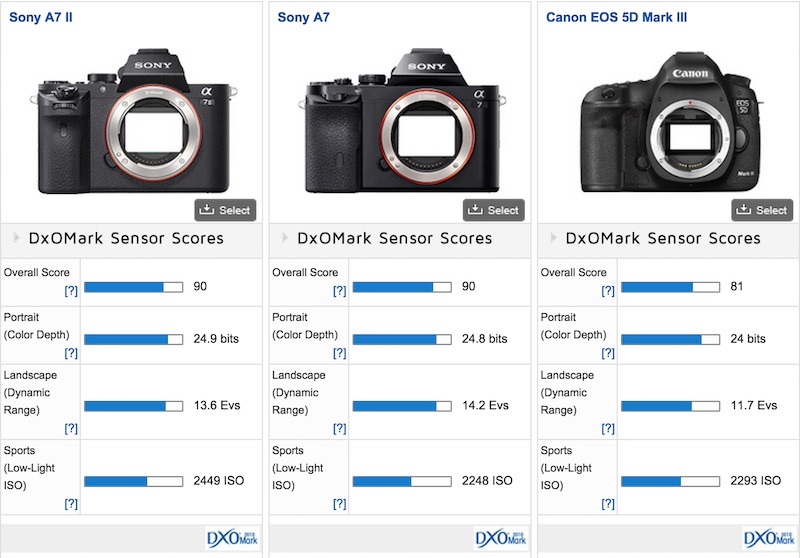Viewport: 800px width, 558px height.
Task: Click Sony A7 II Overall Score label
Action: 37,272
